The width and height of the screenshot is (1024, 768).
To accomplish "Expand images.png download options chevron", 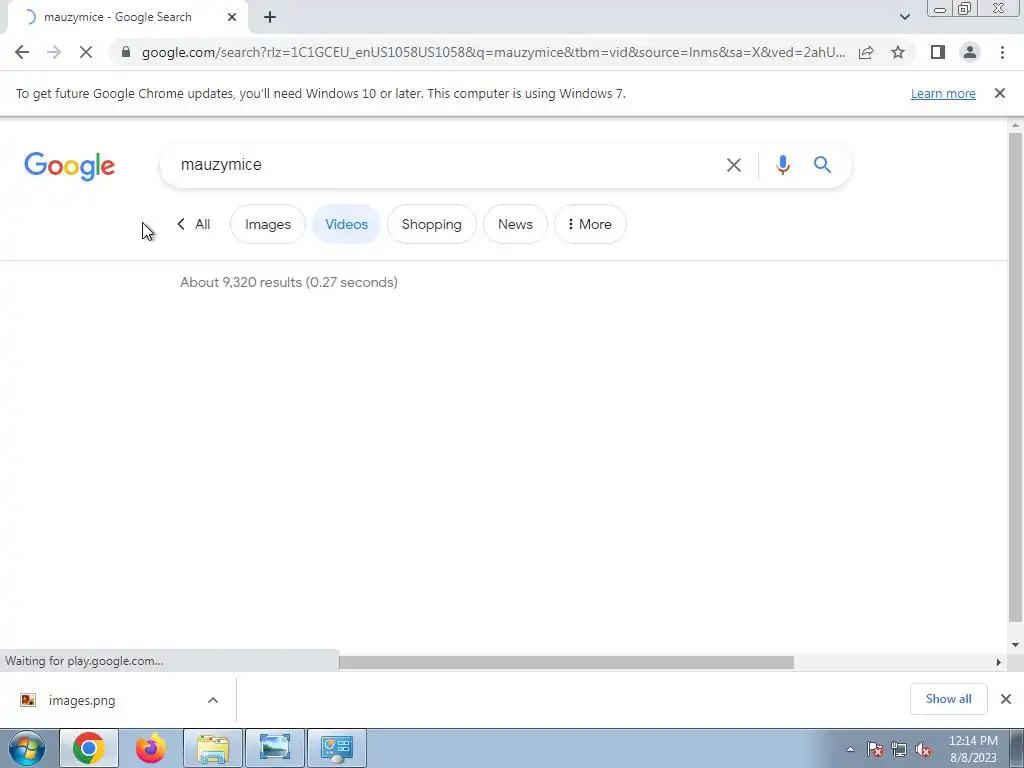I will click(213, 700).
